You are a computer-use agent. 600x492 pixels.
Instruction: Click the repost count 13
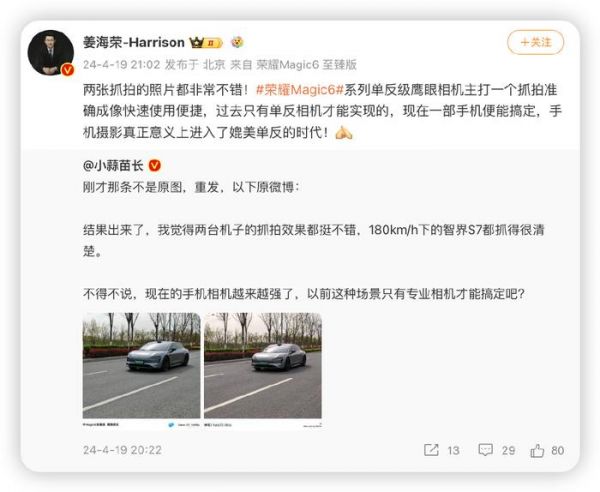click(x=453, y=450)
